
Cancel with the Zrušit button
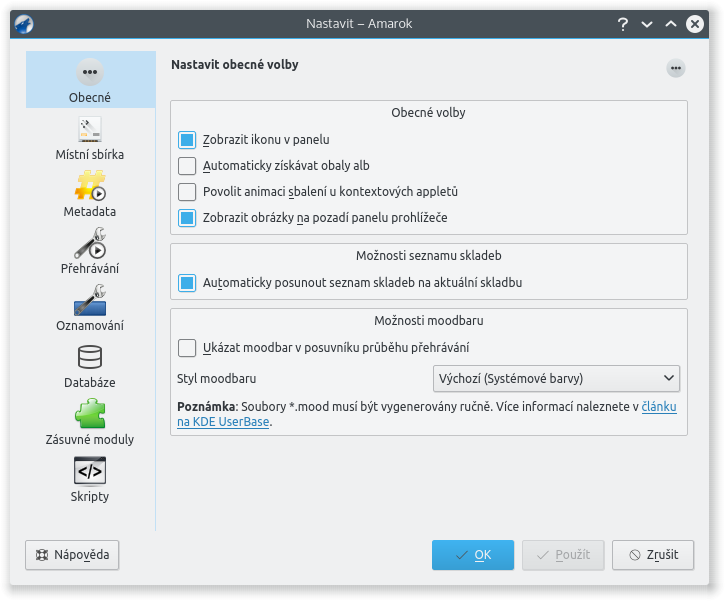pyautogui.click(x=653, y=555)
